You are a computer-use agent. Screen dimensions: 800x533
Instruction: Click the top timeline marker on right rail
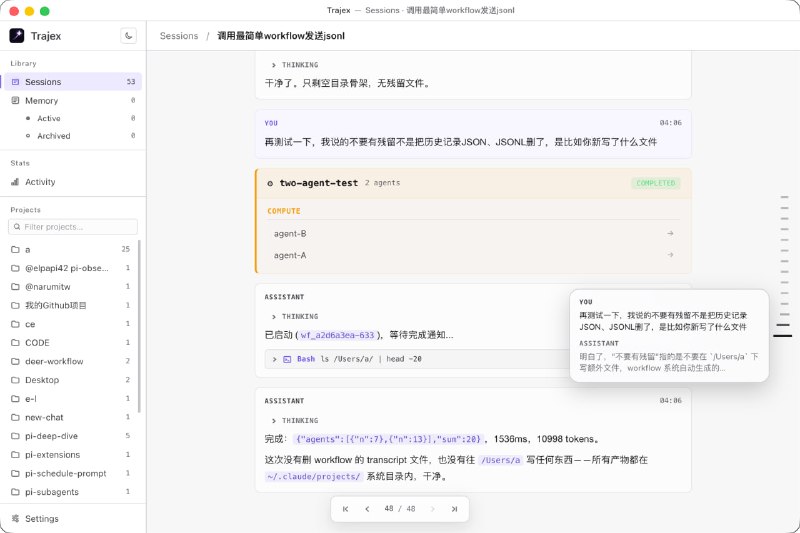pos(785,197)
